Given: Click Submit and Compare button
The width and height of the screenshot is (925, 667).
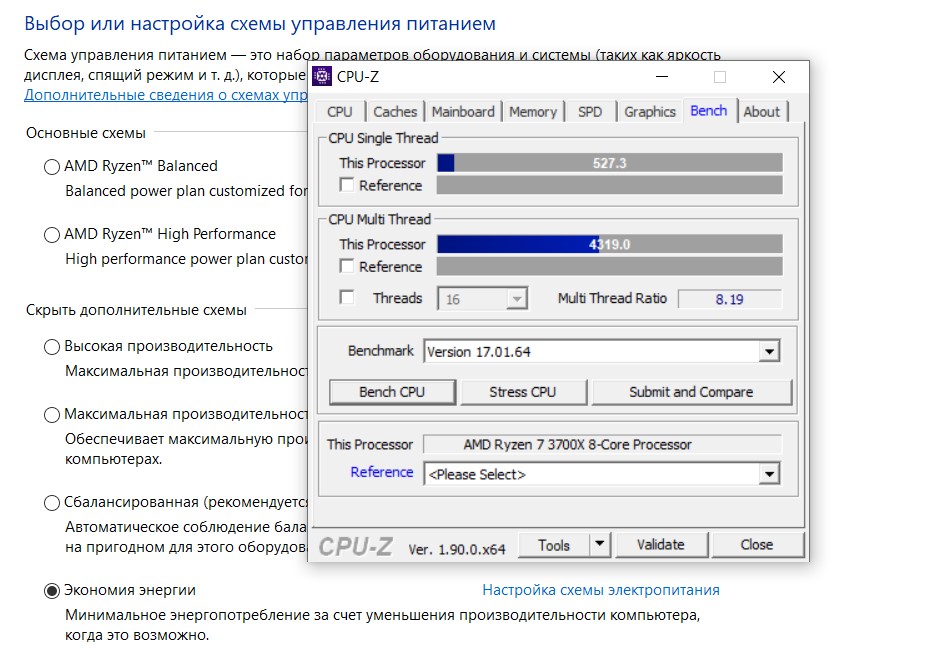Looking at the screenshot, I should pyautogui.click(x=691, y=392).
